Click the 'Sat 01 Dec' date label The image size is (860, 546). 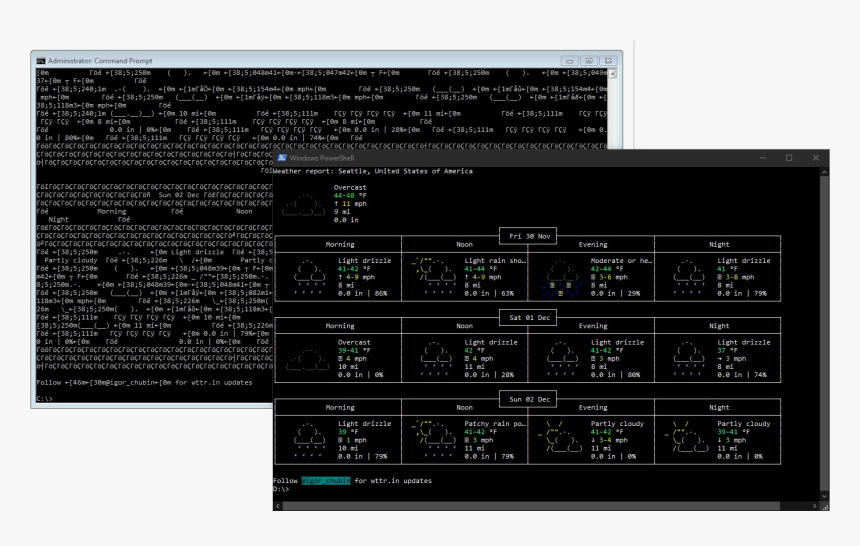(529, 318)
